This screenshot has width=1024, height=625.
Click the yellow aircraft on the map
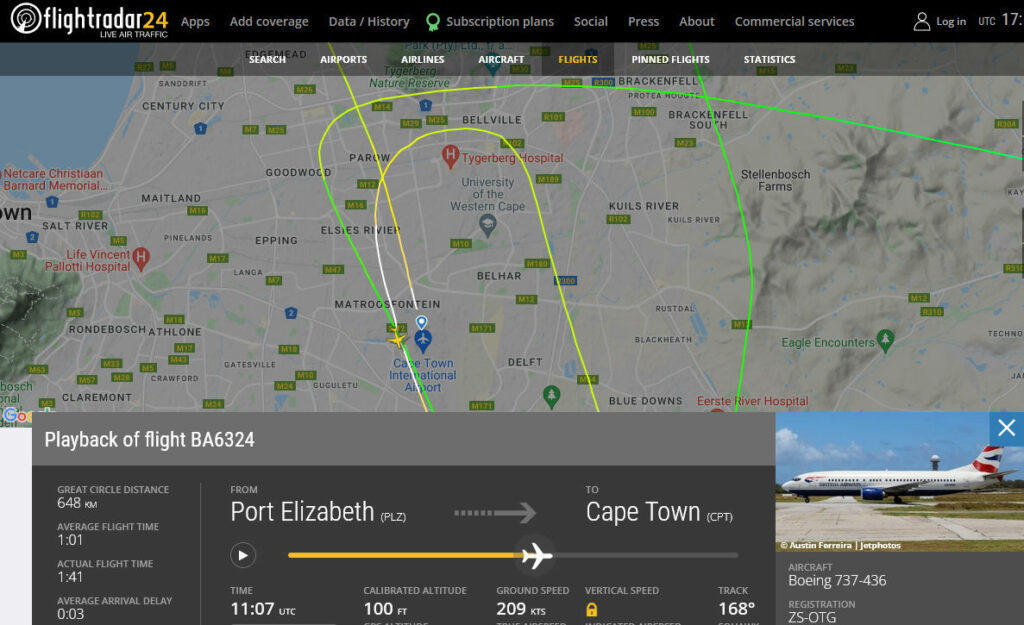(398, 338)
